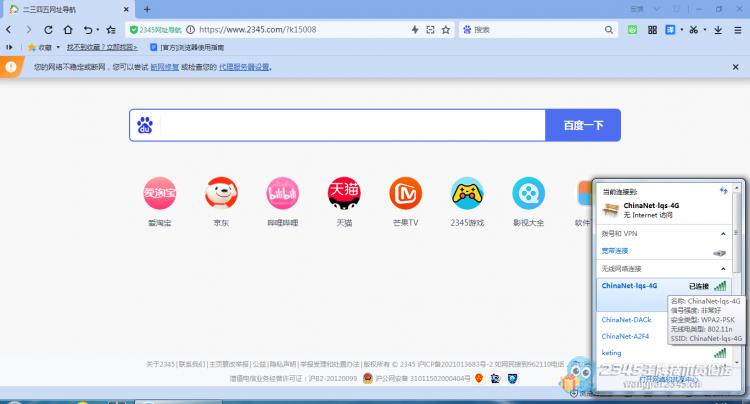The image size is (750, 404).
Task: Select the 2345 navigation tab
Action: 67,9
